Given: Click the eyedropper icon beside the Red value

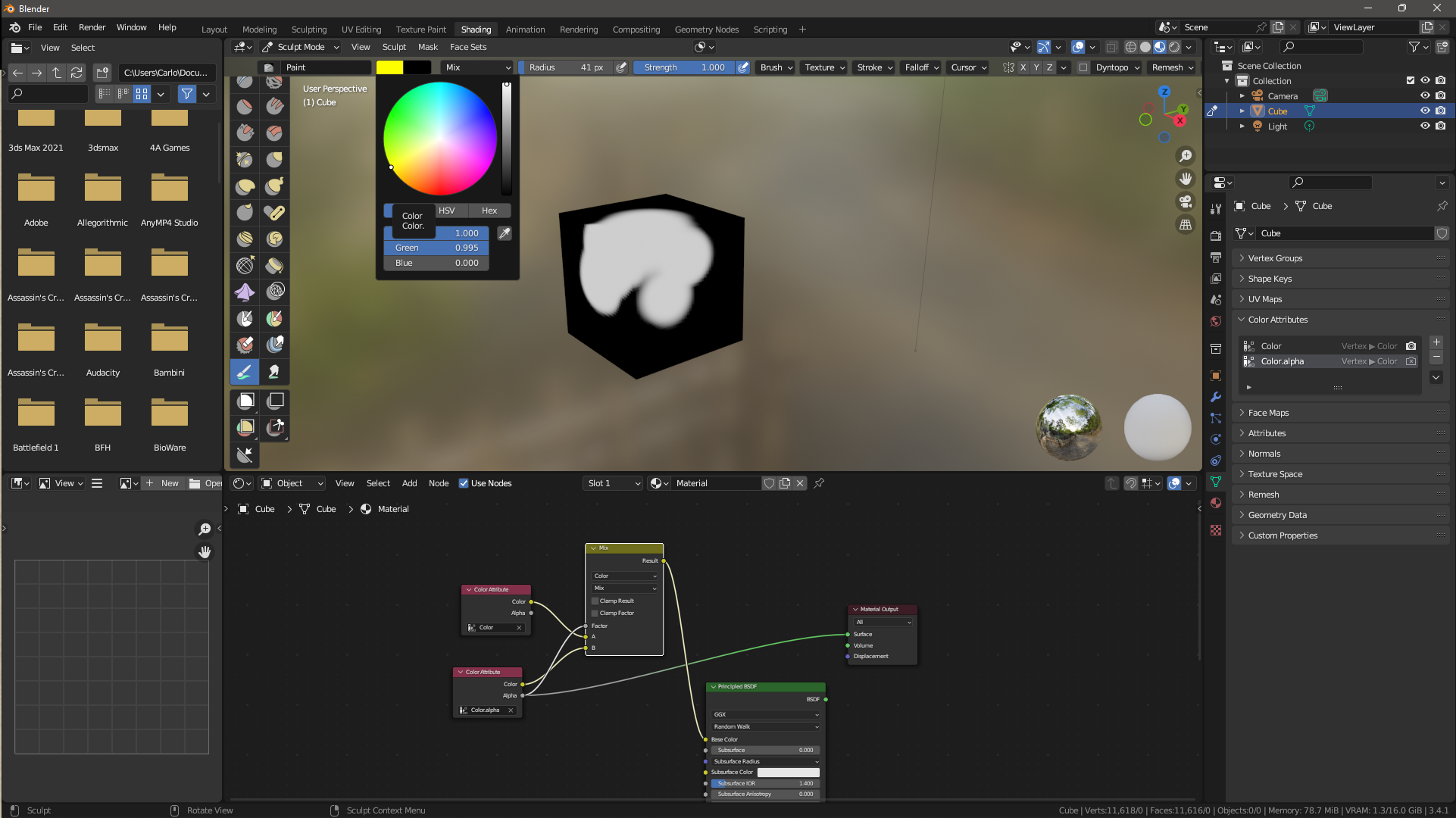Looking at the screenshot, I should [505, 233].
